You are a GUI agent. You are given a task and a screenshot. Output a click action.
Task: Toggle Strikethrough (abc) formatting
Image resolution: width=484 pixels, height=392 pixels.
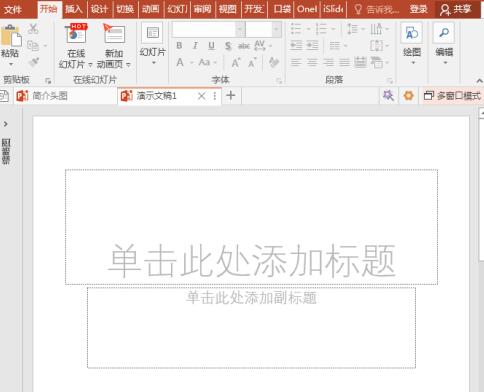244,46
